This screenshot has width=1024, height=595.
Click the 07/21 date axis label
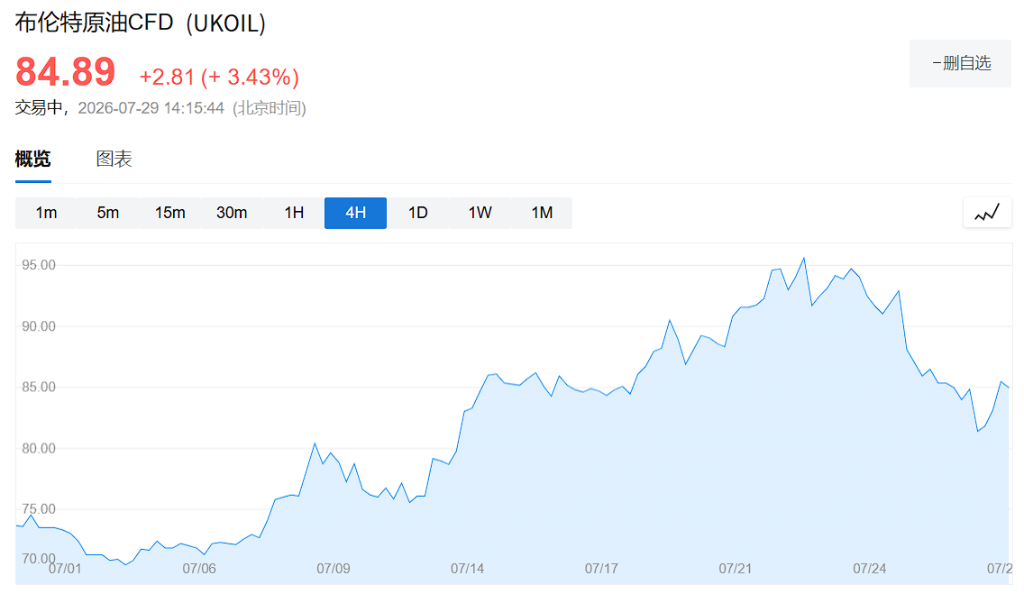735,568
